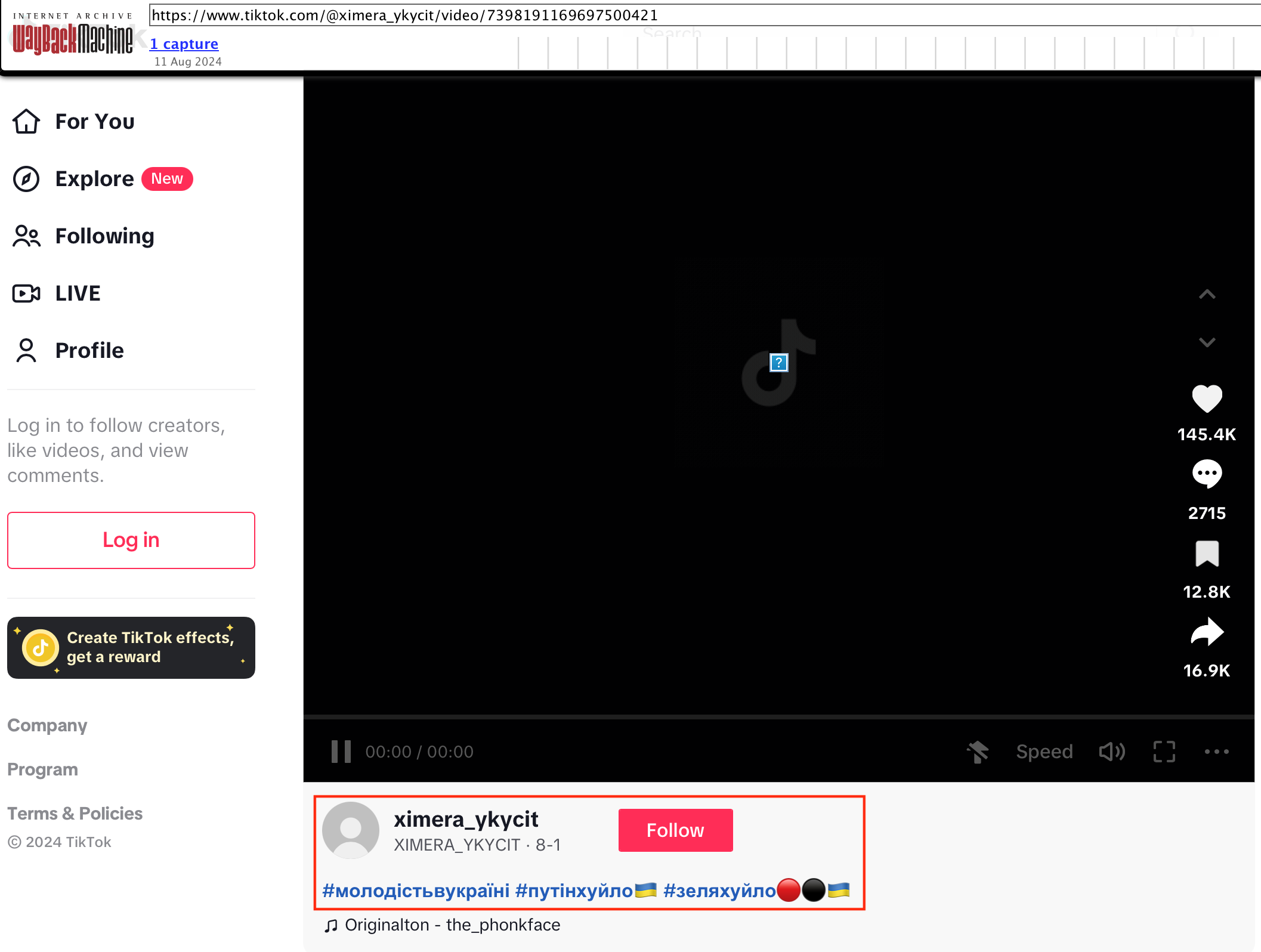The width and height of the screenshot is (1261, 952).
Task: Like the video with heart icon
Action: tap(1207, 398)
